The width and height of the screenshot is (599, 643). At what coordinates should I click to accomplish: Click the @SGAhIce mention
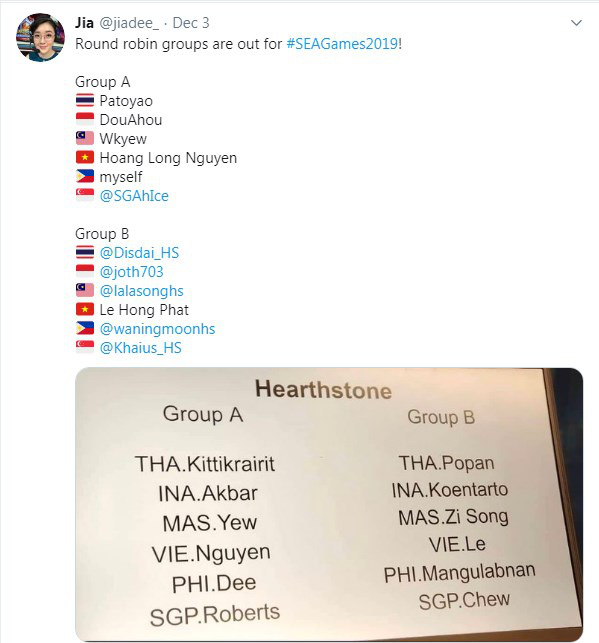coord(134,196)
